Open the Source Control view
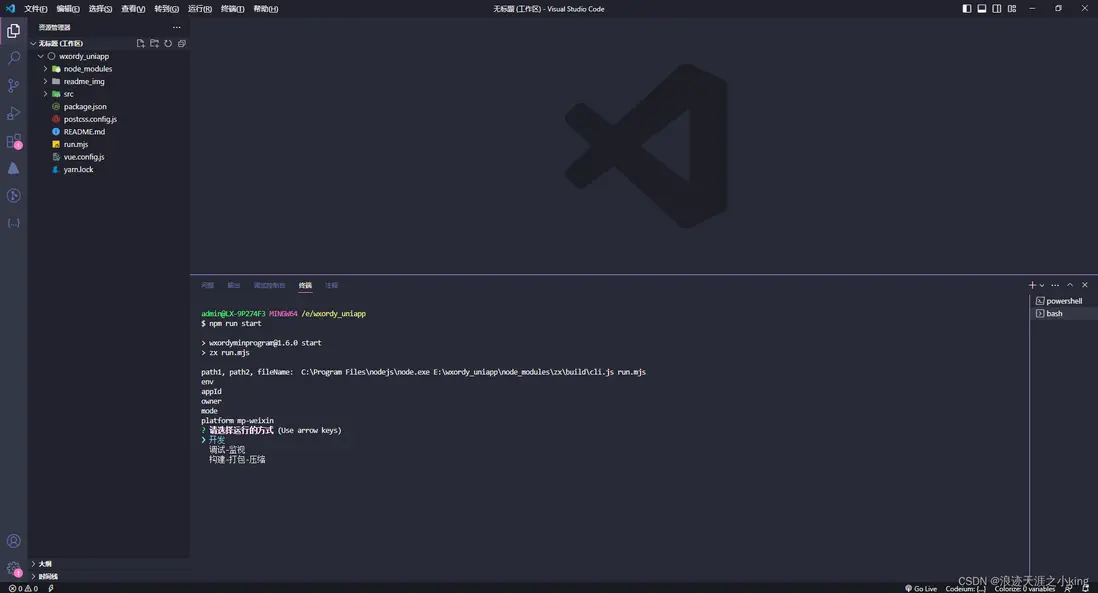 (13, 86)
